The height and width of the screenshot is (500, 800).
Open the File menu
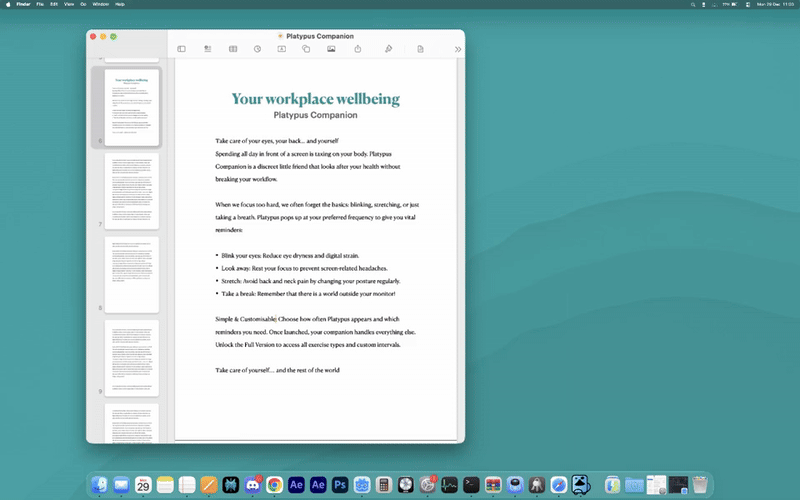pos(40,4)
